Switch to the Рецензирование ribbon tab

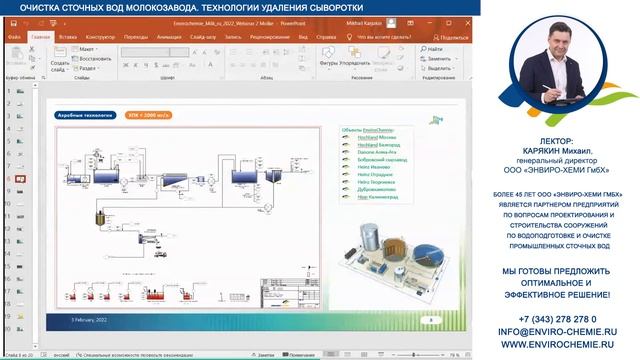(270, 37)
